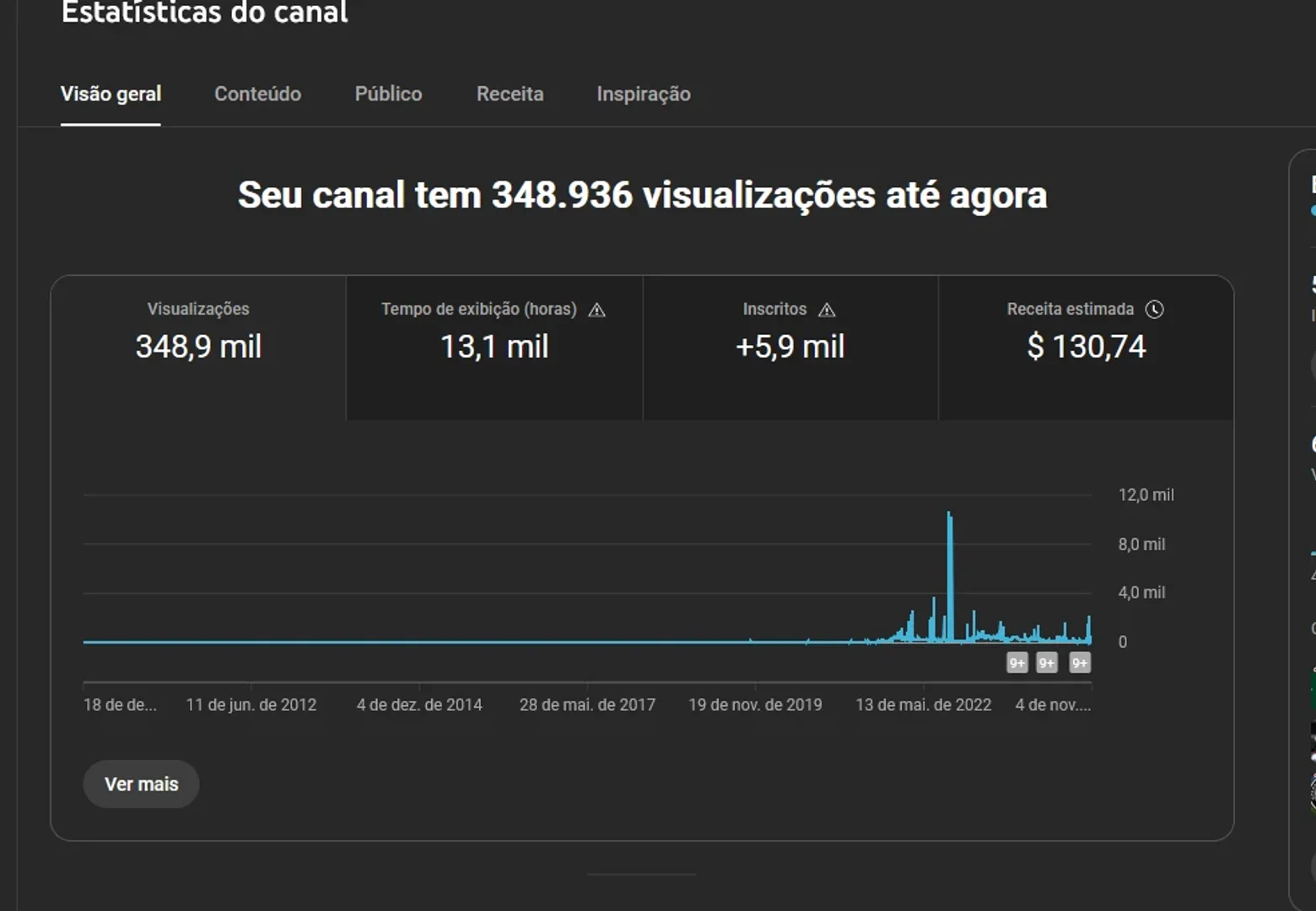The image size is (1316, 911).
Task: Show the Receita estimada metric chart
Action: pyautogui.click(x=1087, y=348)
